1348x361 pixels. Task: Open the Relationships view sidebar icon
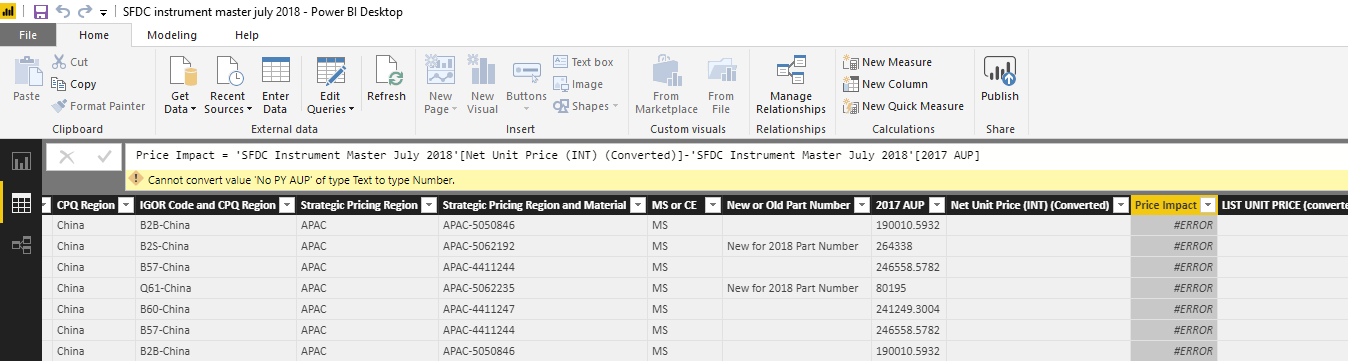tap(21, 245)
